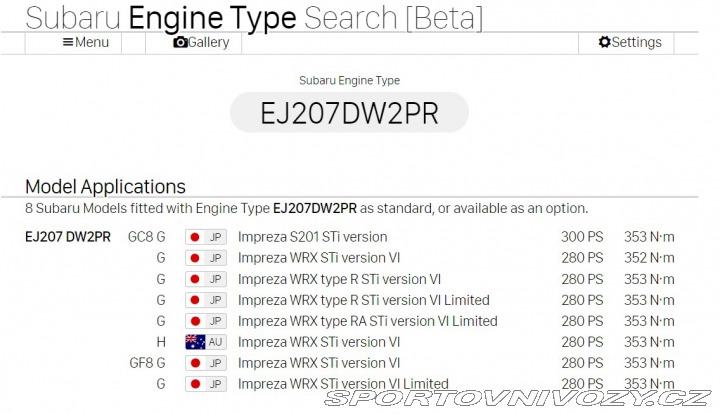720x414 pixels.
Task: Open the Menu hamburger button
Action: coord(86,42)
